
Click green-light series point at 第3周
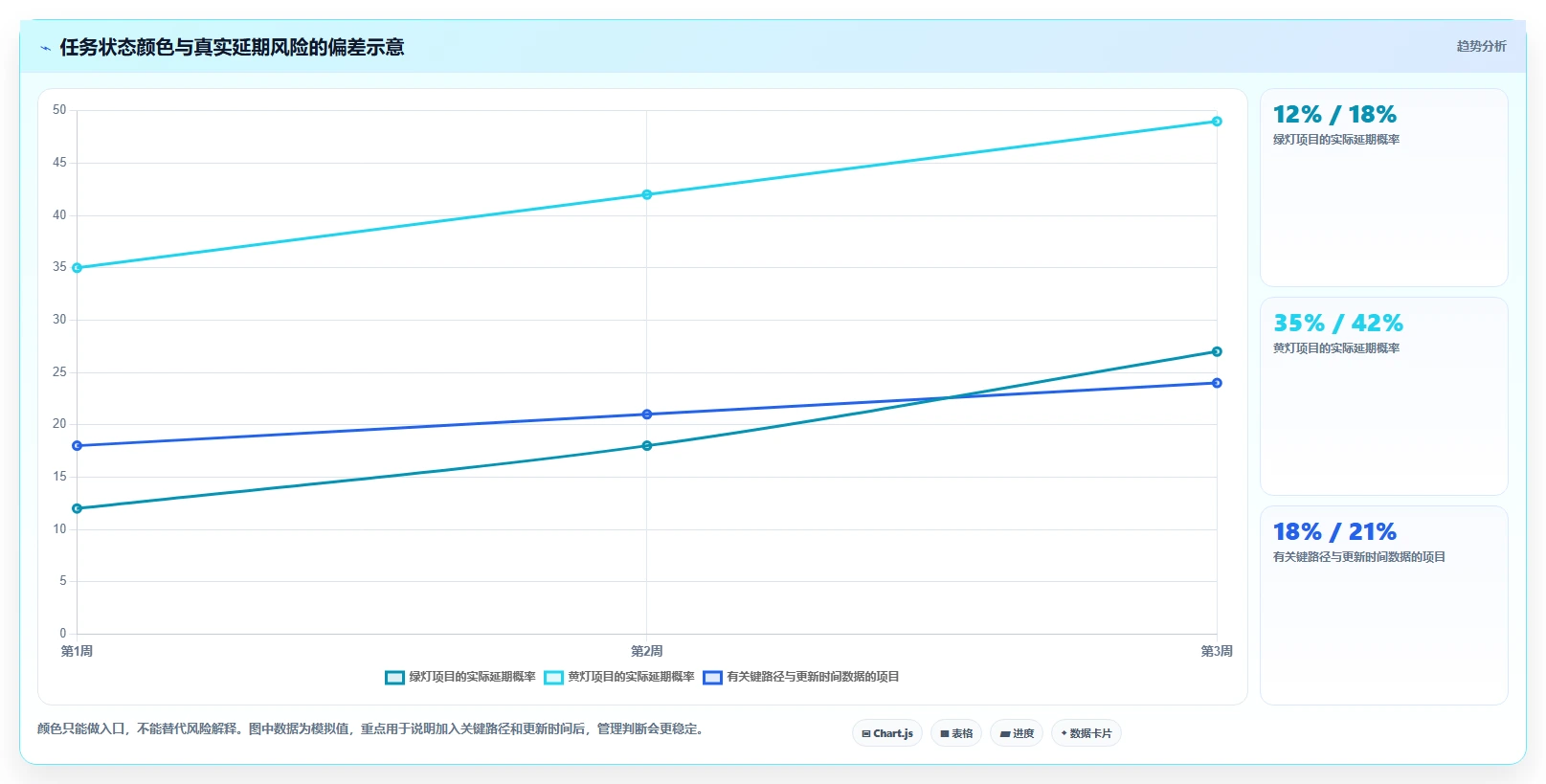[1217, 351]
